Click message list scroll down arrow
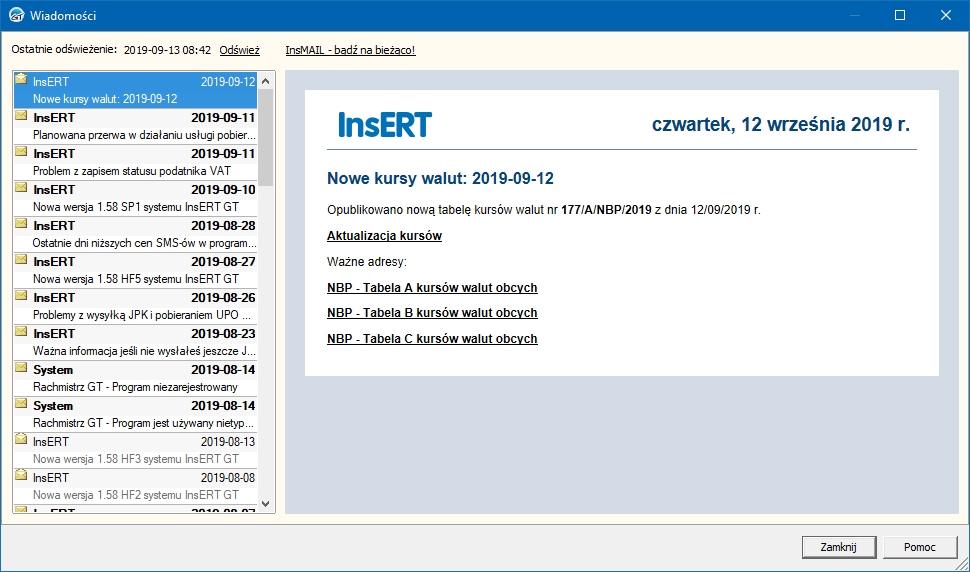This screenshot has height=572, width=970. coord(265,504)
